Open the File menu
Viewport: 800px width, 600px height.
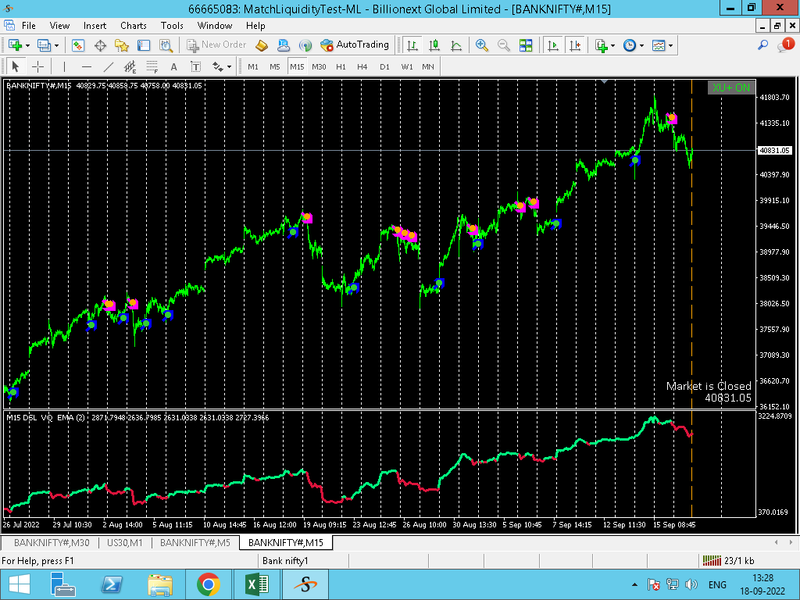[29, 26]
